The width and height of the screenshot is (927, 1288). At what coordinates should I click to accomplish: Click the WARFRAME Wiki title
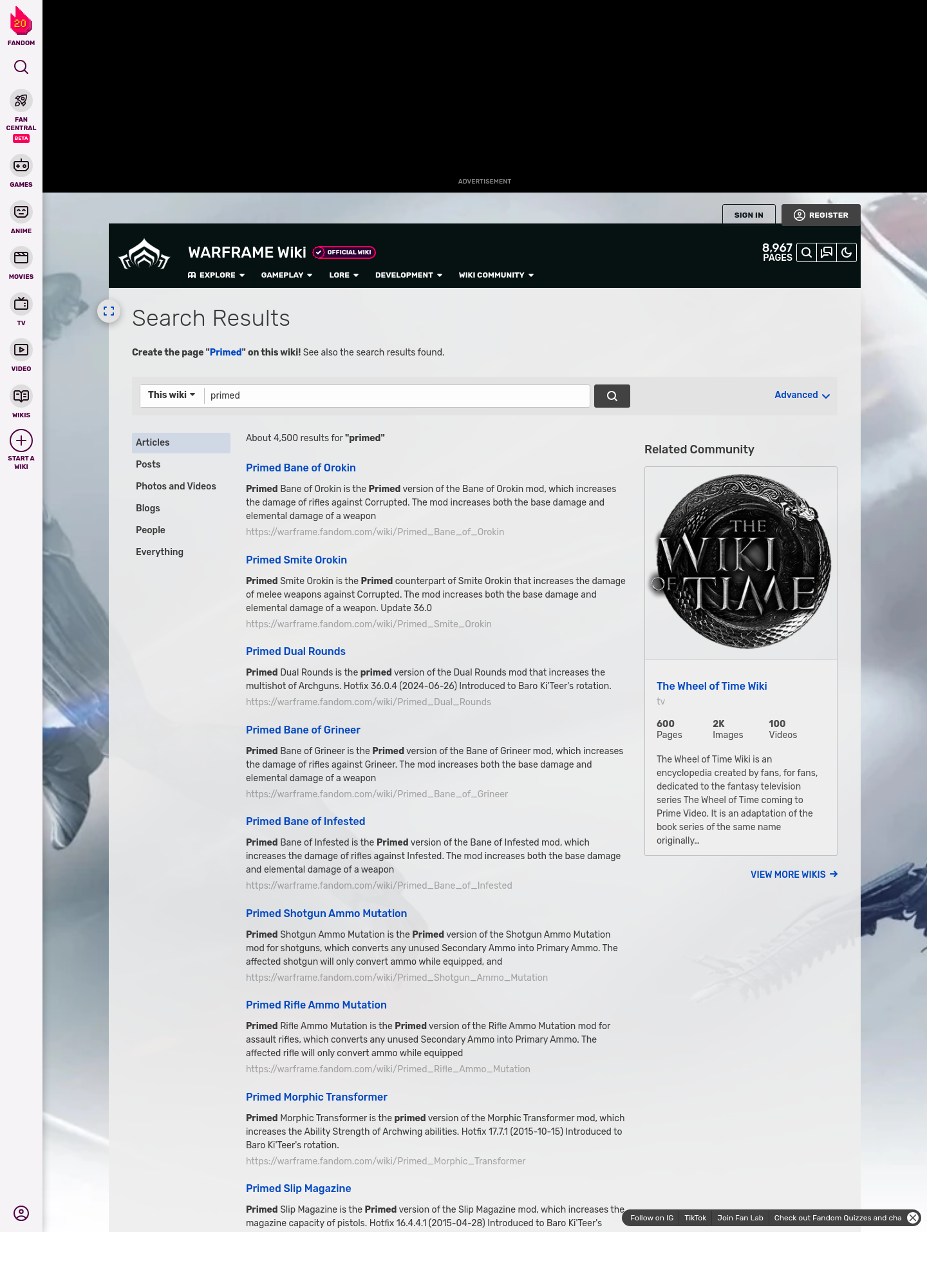pos(247,252)
